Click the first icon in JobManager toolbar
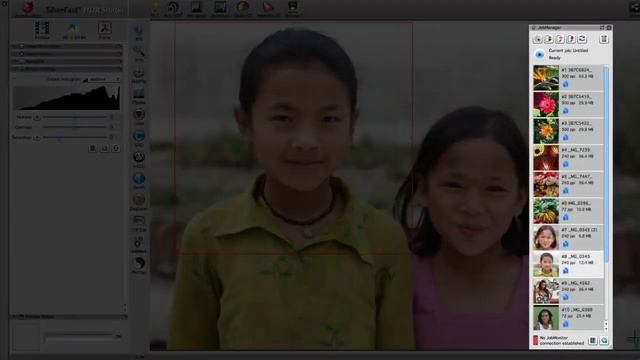Screen dimensions: 640x360 click(538, 39)
